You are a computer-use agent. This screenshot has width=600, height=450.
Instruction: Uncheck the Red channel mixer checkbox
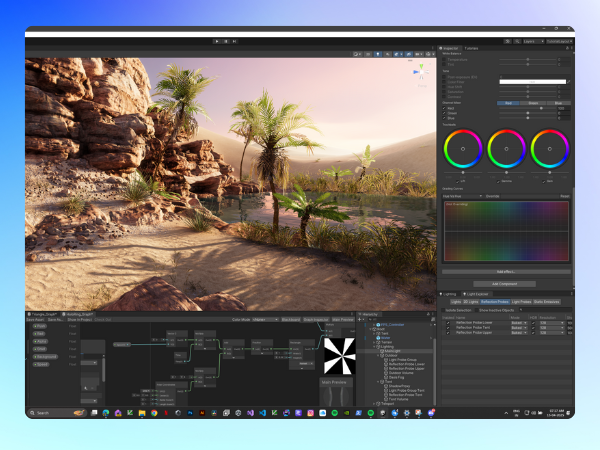[x=444, y=108]
